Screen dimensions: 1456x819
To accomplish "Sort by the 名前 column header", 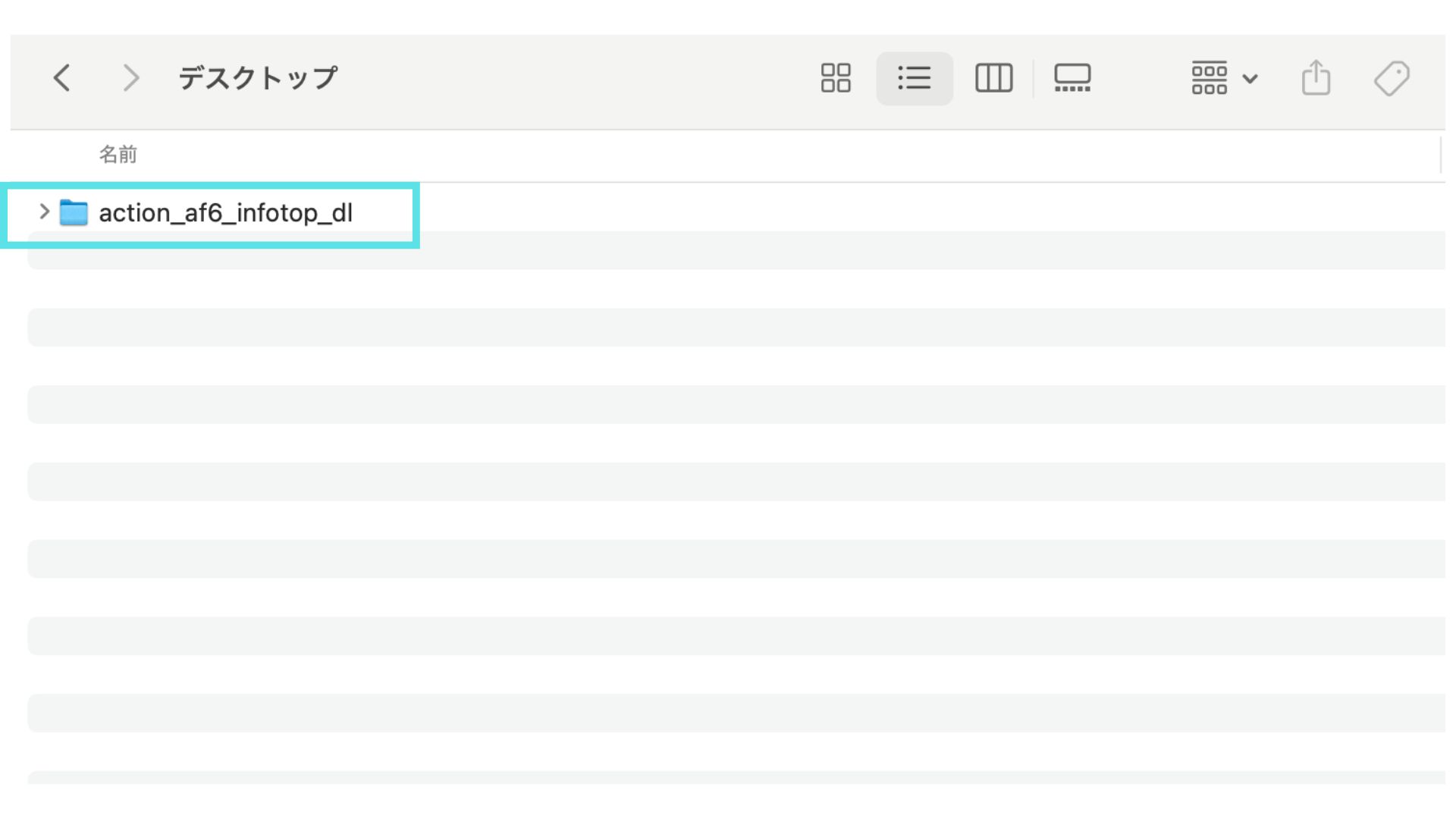I will click(118, 155).
